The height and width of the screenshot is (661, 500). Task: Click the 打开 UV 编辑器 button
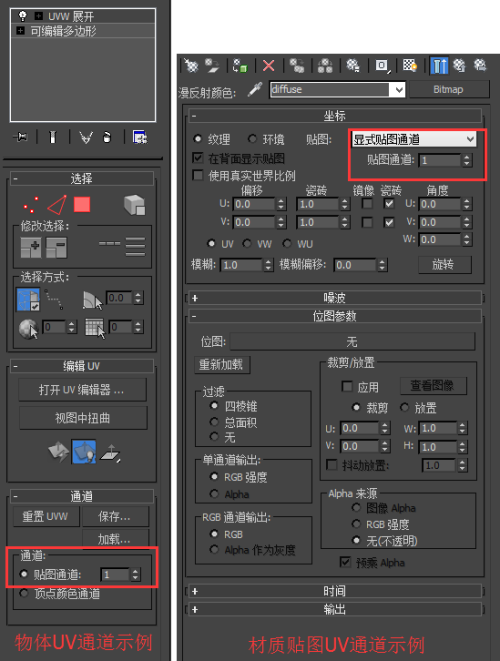tap(83, 390)
